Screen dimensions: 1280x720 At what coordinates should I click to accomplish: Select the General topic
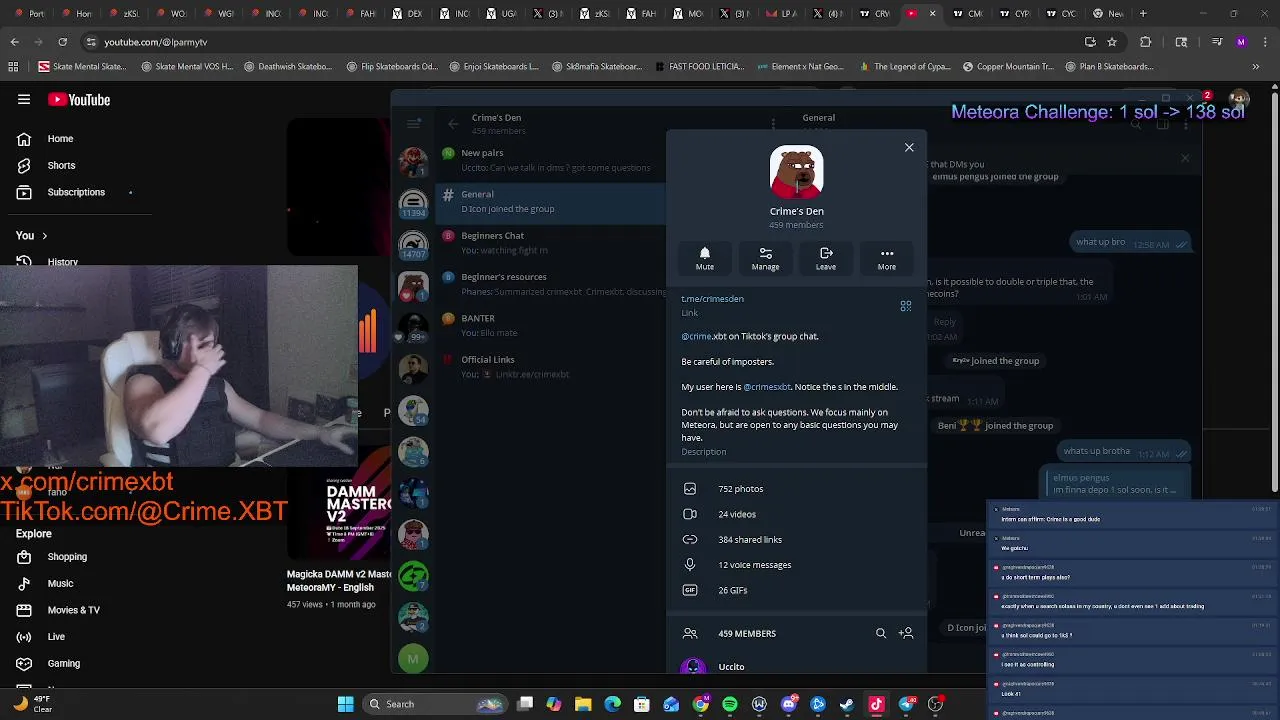[550, 201]
